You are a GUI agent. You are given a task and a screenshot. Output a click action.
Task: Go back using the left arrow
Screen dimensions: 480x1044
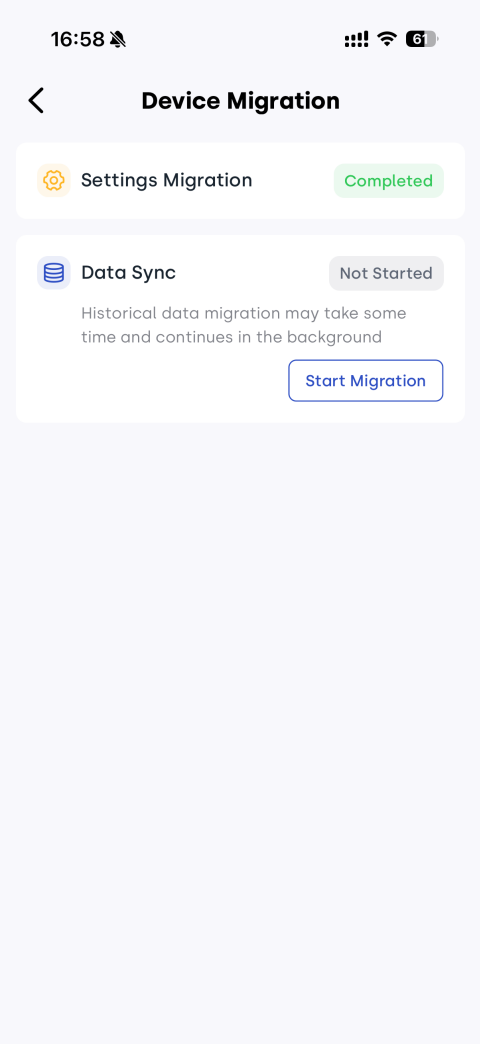pos(36,101)
